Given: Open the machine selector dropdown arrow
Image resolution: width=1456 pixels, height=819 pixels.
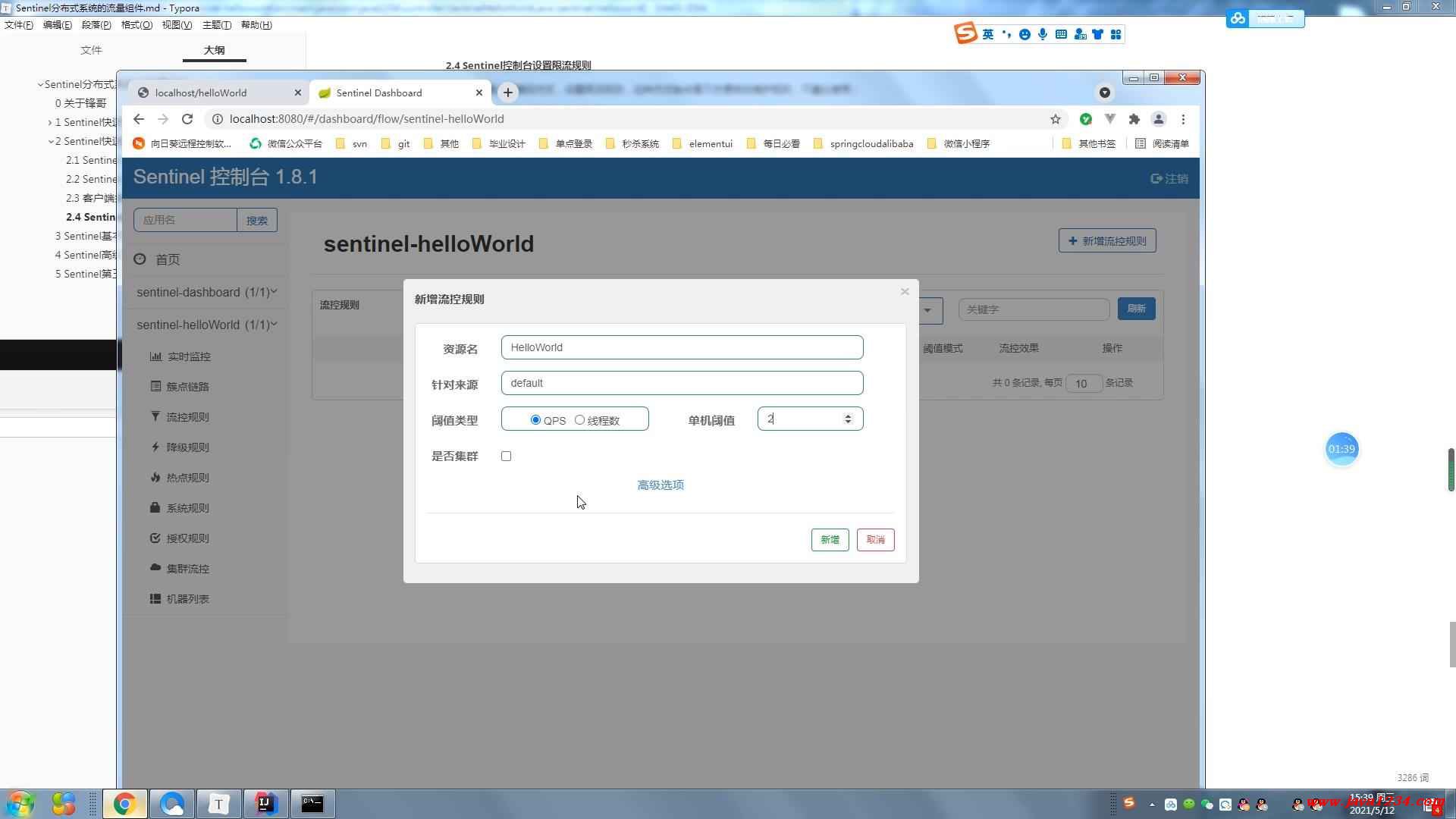Looking at the screenshot, I should point(927,309).
